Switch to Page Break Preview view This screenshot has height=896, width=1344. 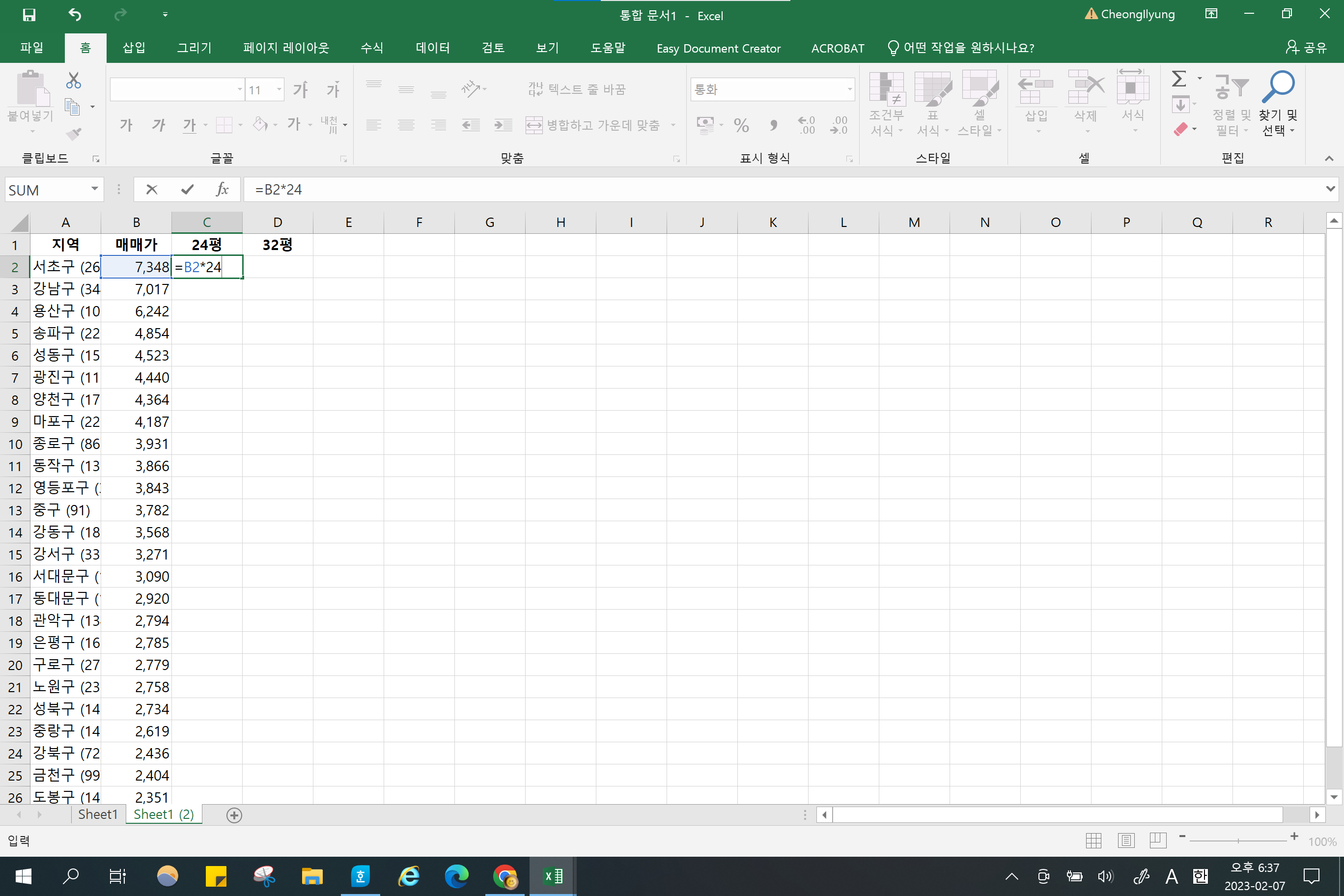(x=1158, y=840)
